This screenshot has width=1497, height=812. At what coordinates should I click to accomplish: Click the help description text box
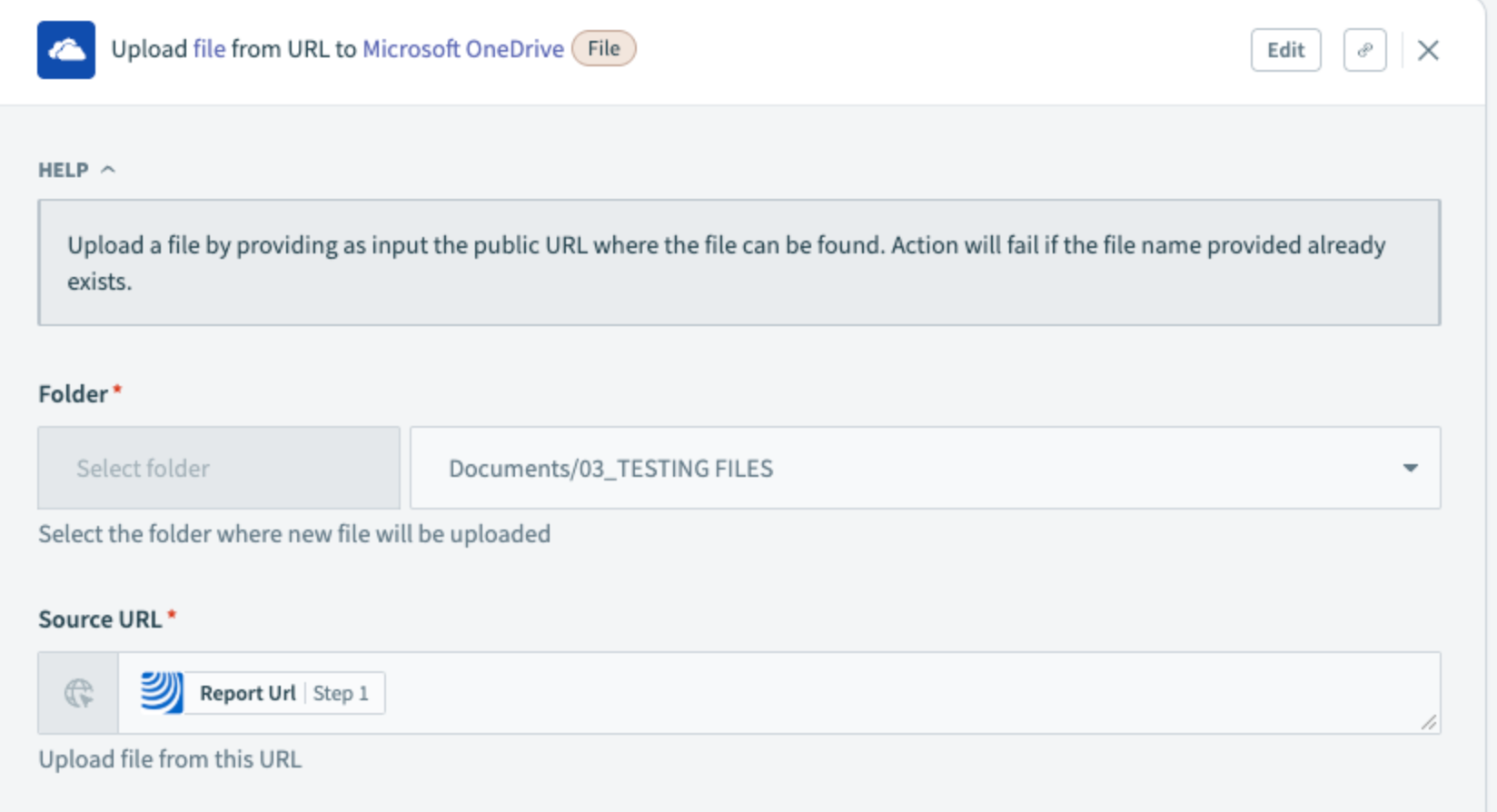(739, 262)
